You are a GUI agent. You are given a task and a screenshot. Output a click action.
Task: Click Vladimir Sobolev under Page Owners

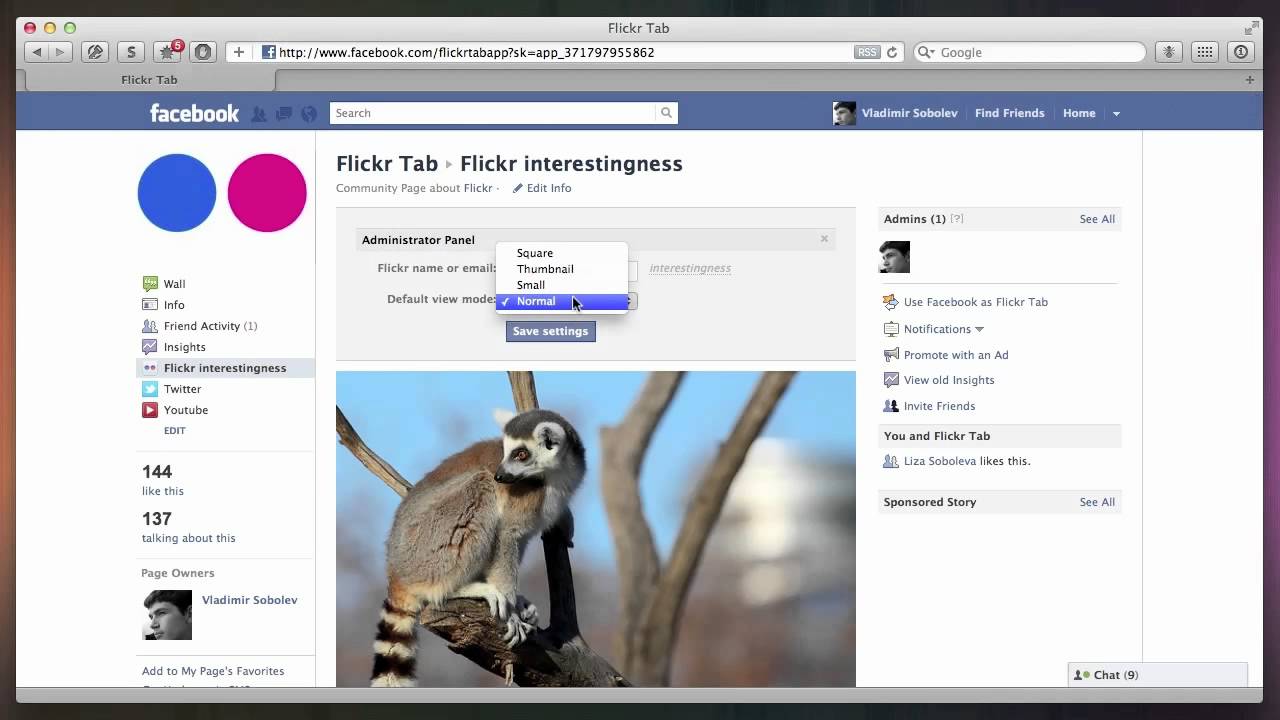pos(249,600)
